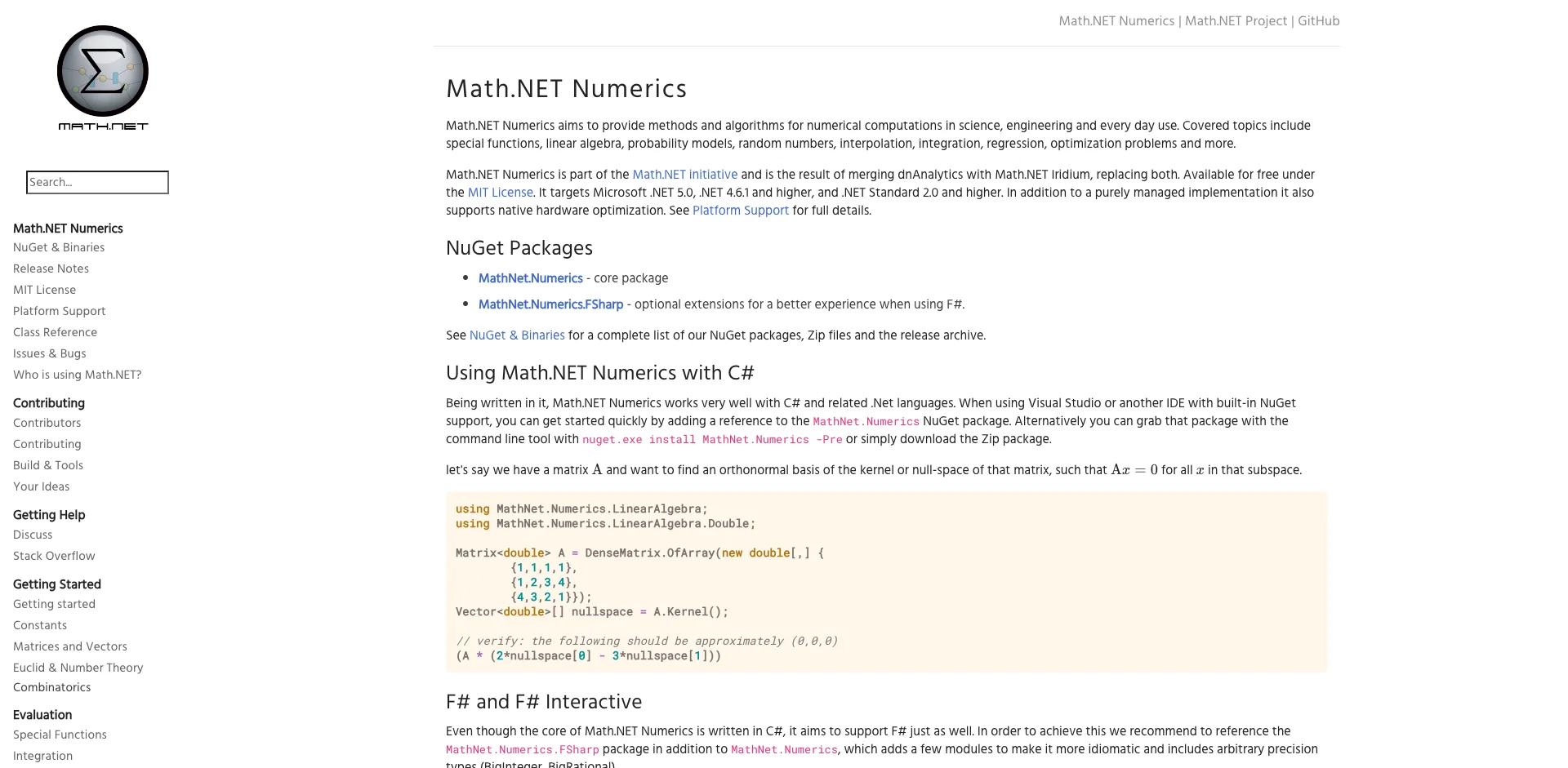This screenshot has height=768, width=1568.
Task: Open NuGet & Binaries sidebar item
Action: (x=59, y=247)
